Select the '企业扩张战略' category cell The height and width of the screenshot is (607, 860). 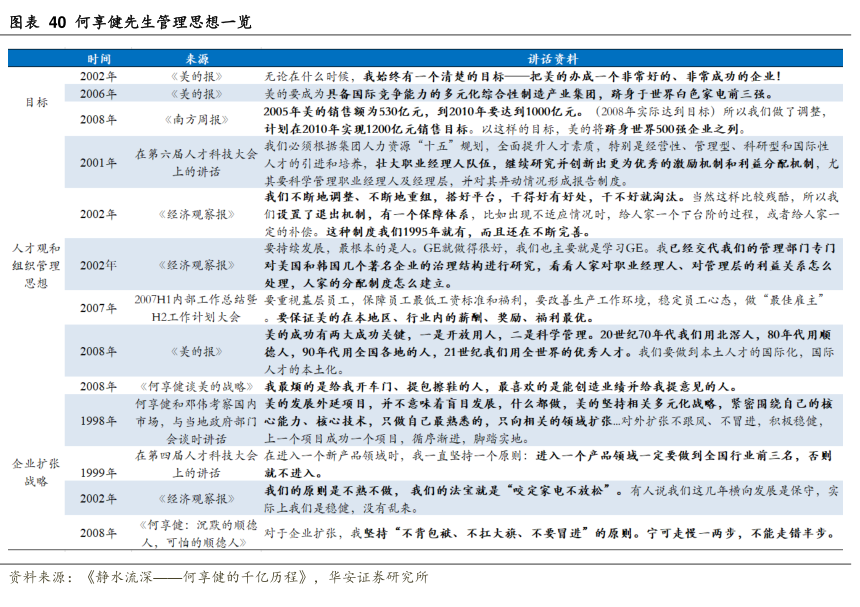[x=36, y=472]
